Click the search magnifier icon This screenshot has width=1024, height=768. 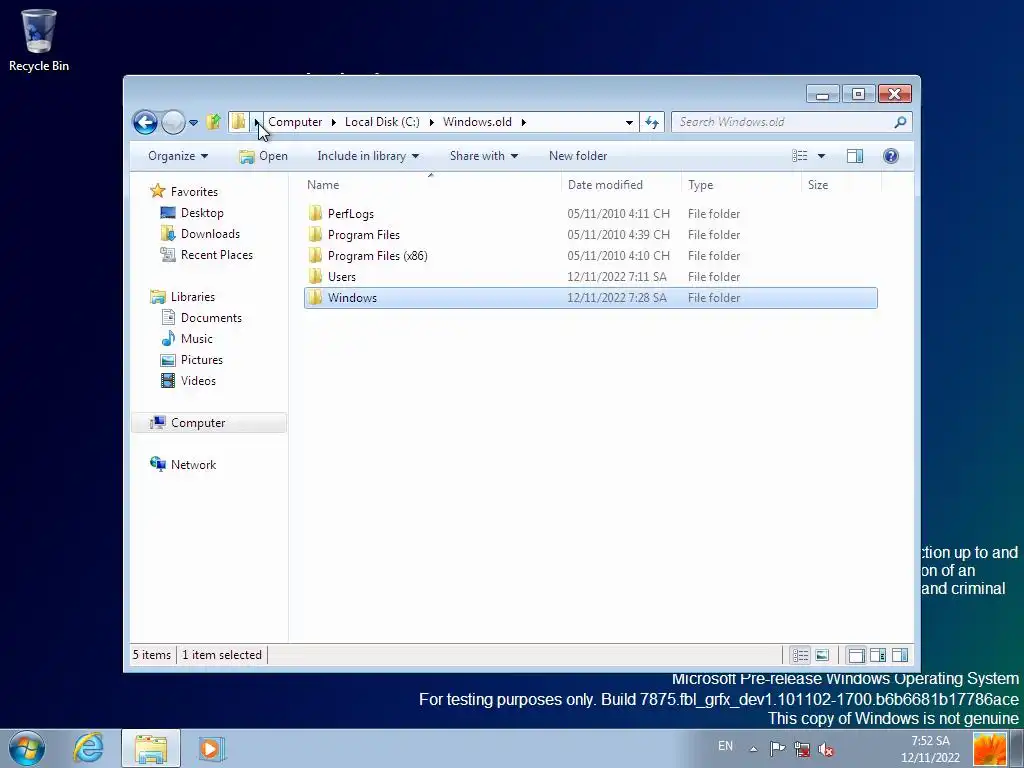click(x=900, y=122)
